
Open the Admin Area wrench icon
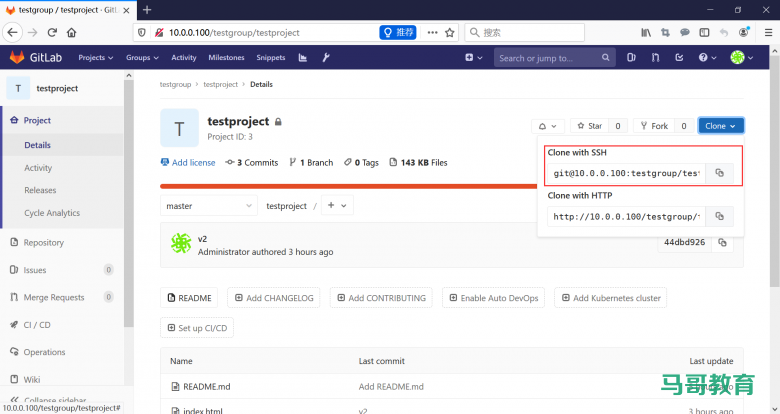click(x=326, y=58)
